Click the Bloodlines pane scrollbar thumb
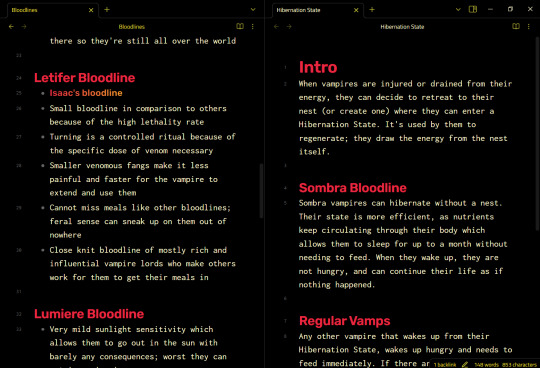This screenshot has height=368, width=540. pyautogui.click(x=261, y=191)
